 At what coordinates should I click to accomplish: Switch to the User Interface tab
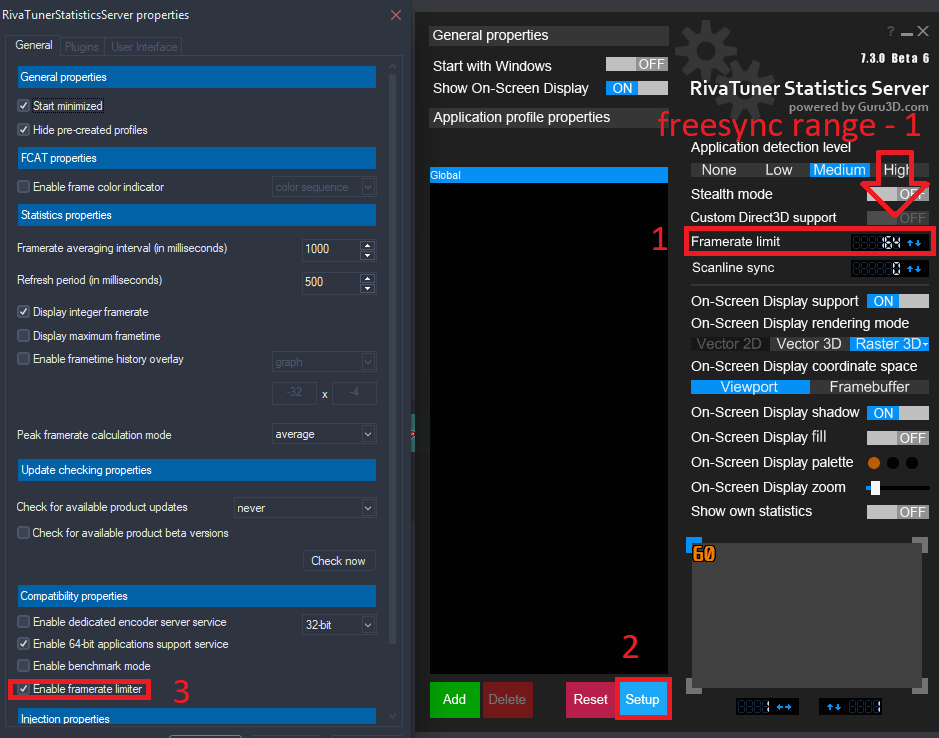[x=144, y=47]
